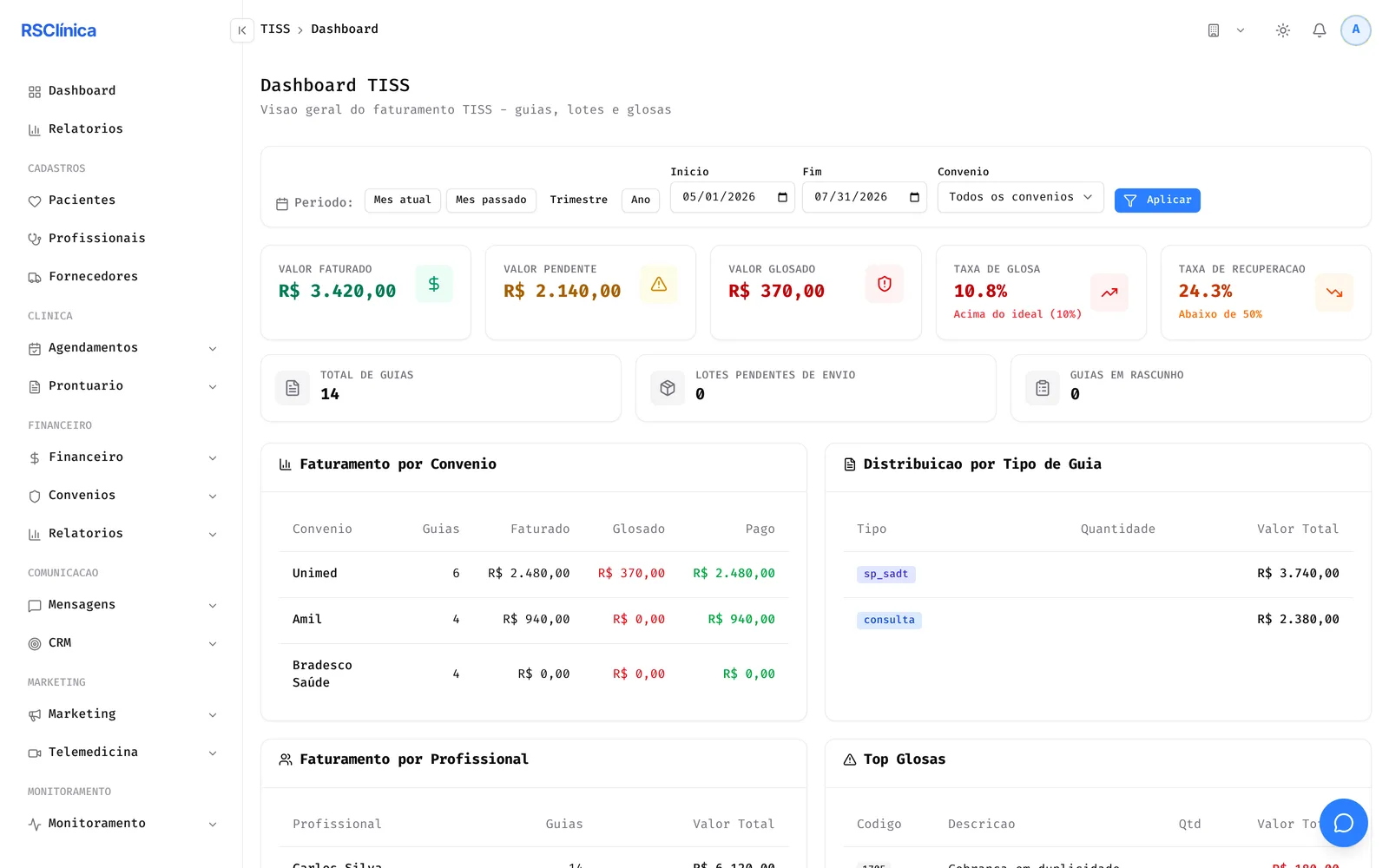This screenshot has width=1389, height=868.
Task: Click the Valor Total R$ 3.740,00 cell
Action: click(1298, 574)
